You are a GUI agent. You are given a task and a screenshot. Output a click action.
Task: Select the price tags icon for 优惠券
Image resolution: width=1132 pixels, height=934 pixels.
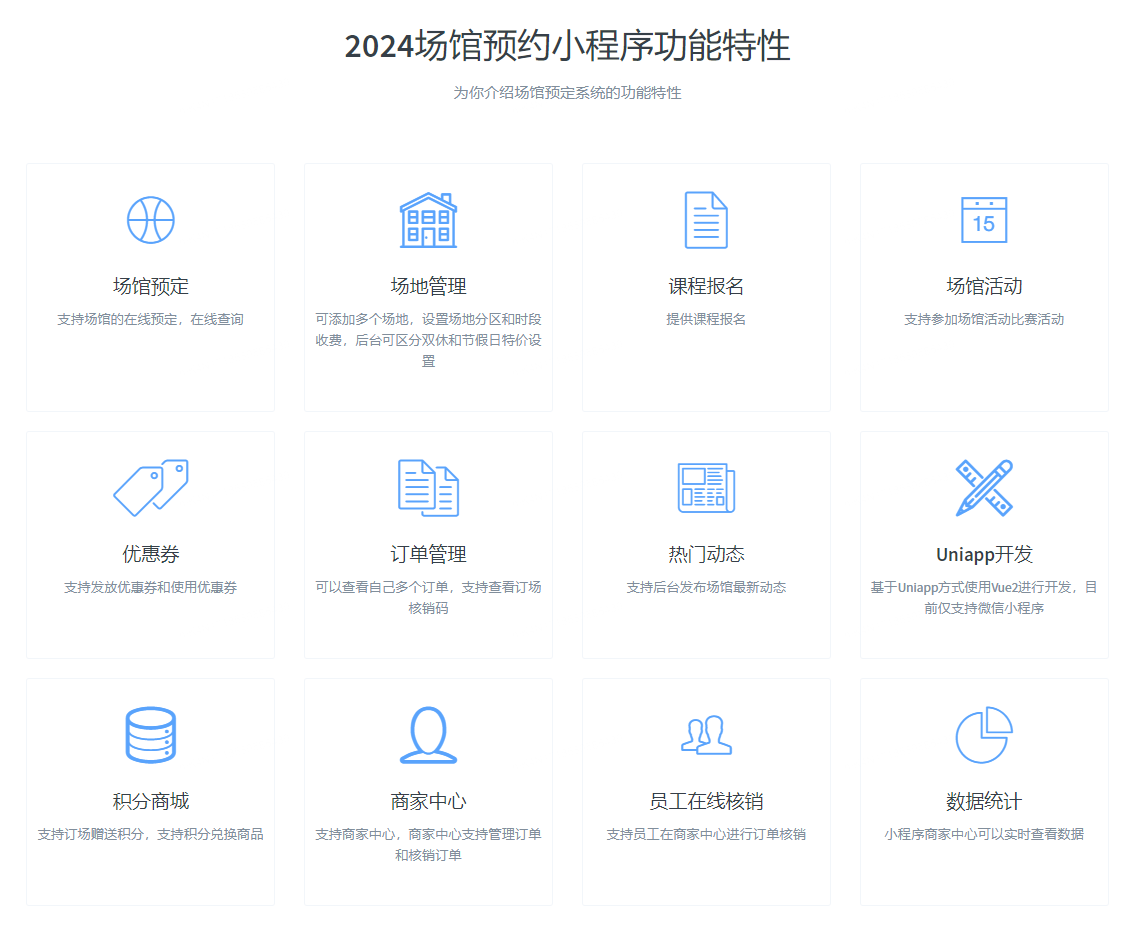point(150,487)
